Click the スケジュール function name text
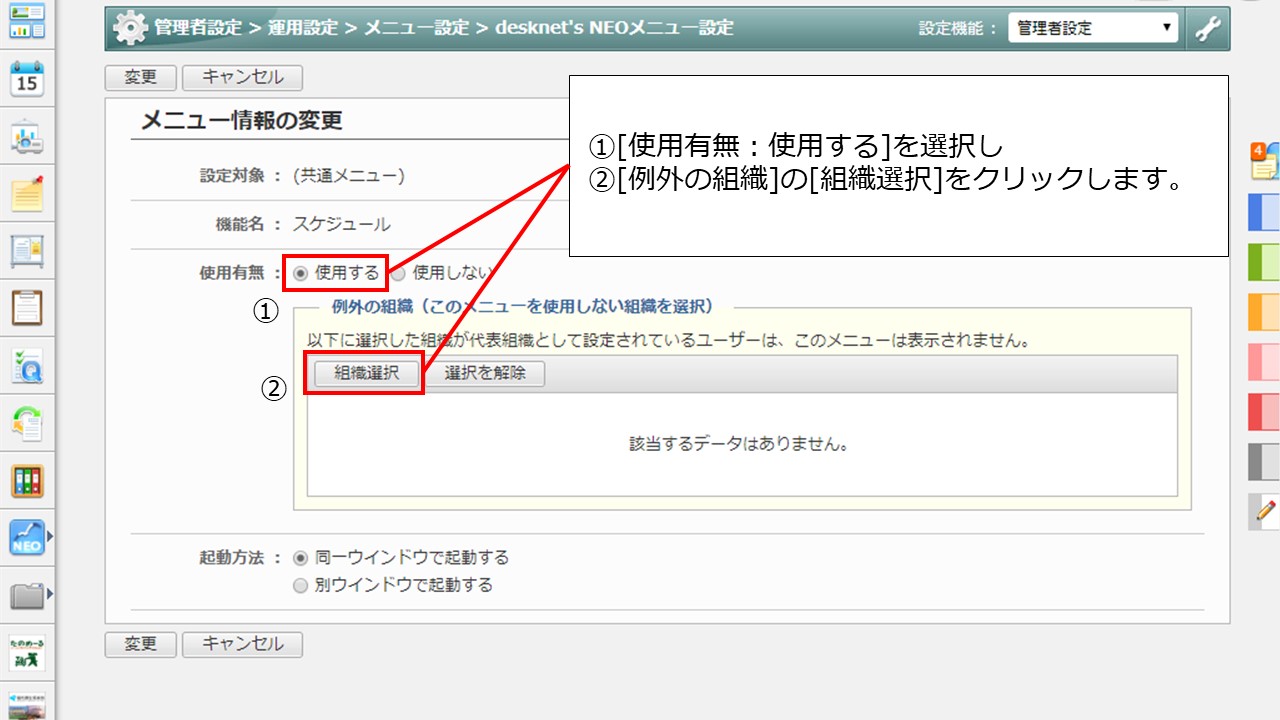The image size is (1280, 720). [x=342, y=224]
